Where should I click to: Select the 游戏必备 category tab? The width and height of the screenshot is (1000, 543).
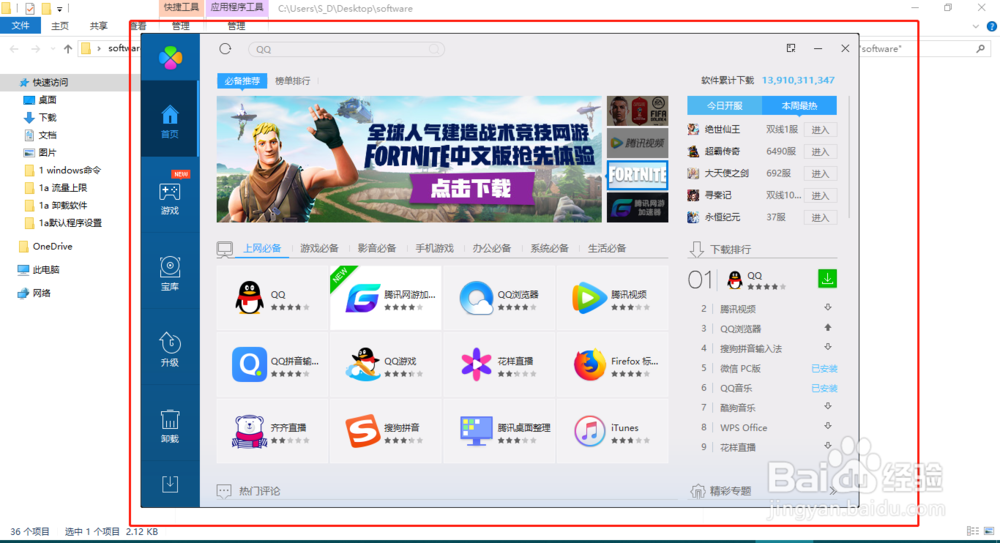tap(320, 248)
